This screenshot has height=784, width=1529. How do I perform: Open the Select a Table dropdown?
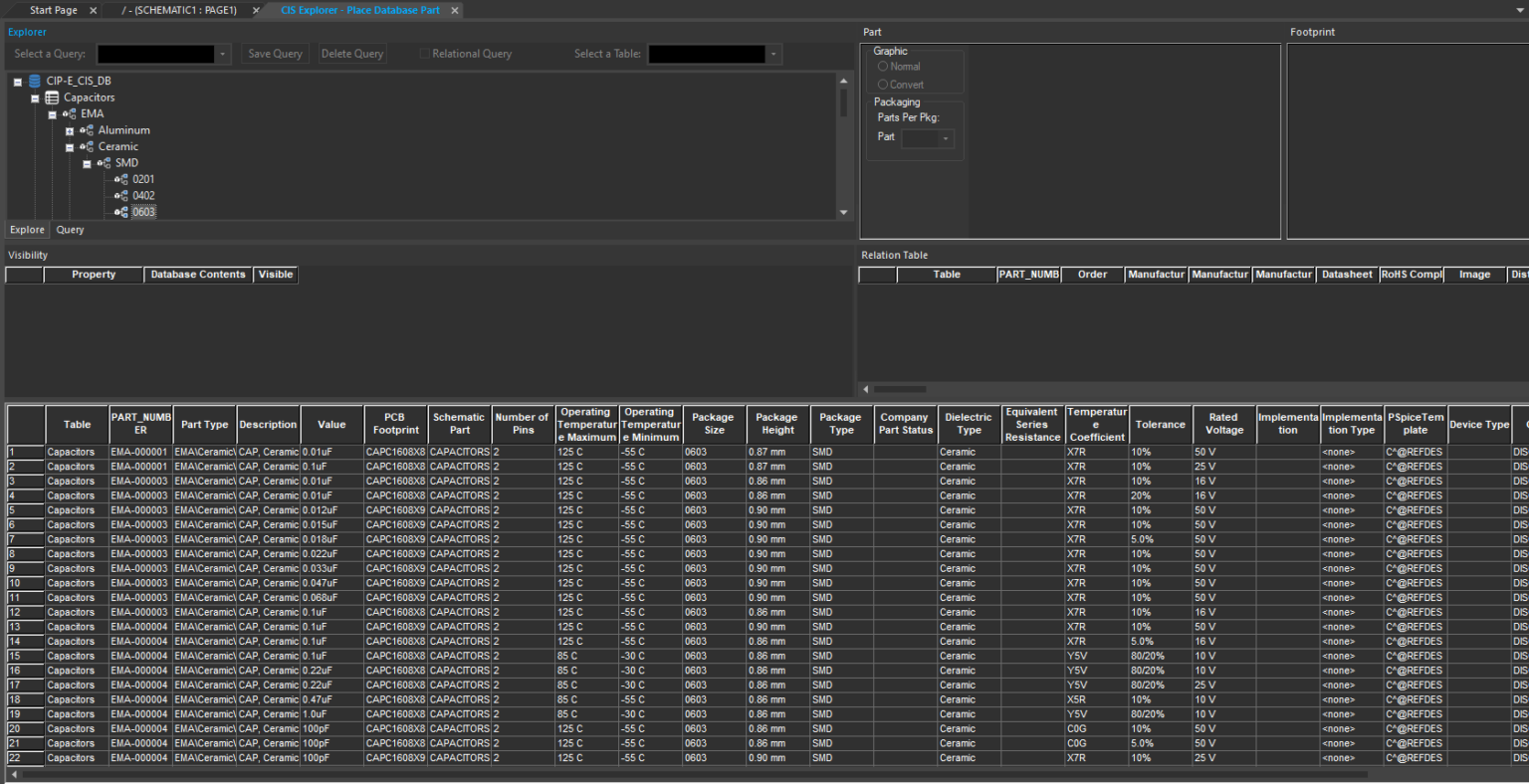[775, 54]
